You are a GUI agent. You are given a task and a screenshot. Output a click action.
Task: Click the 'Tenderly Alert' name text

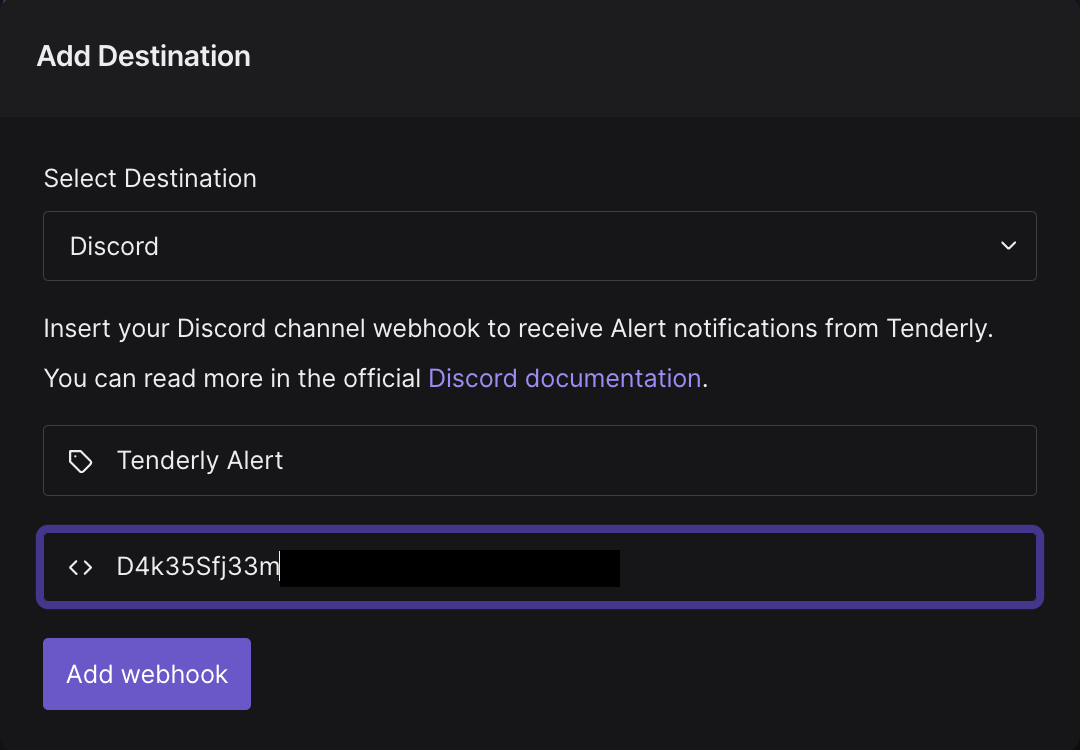coord(200,460)
